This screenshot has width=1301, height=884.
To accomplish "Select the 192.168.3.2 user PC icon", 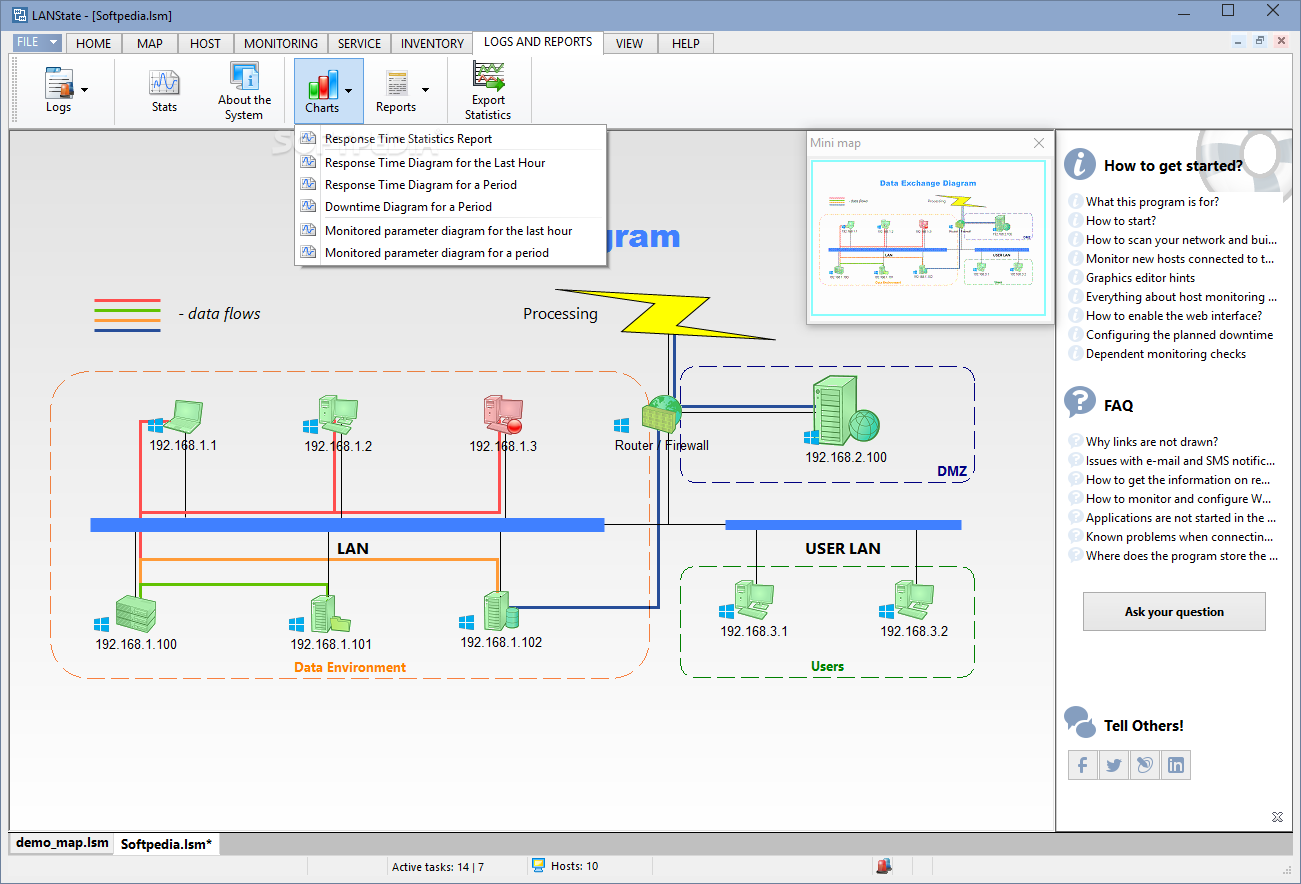I will pos(914,601).
